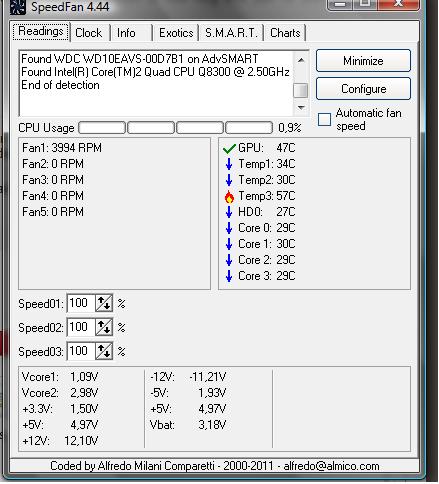Open the Clock tab

coord(89,33)
